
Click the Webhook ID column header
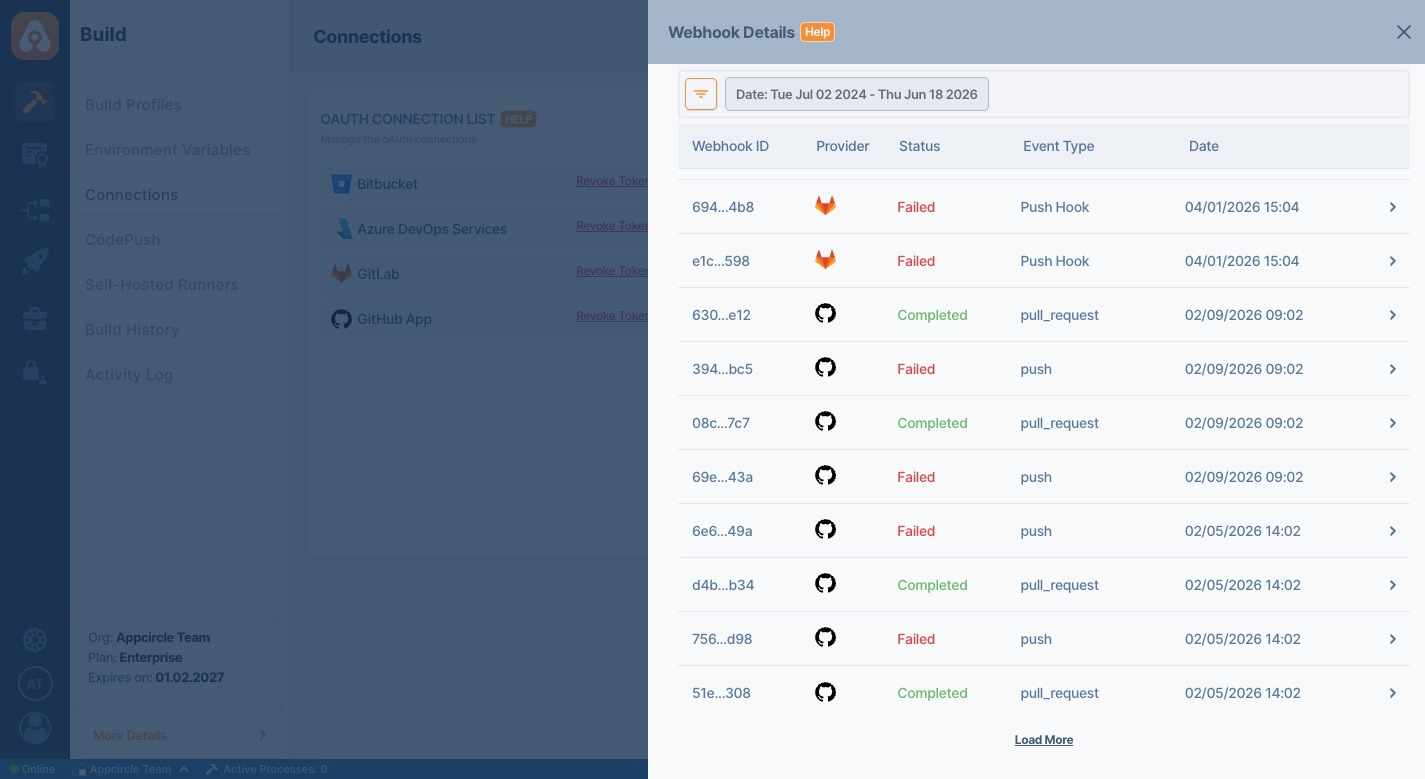tap(730, 146)
